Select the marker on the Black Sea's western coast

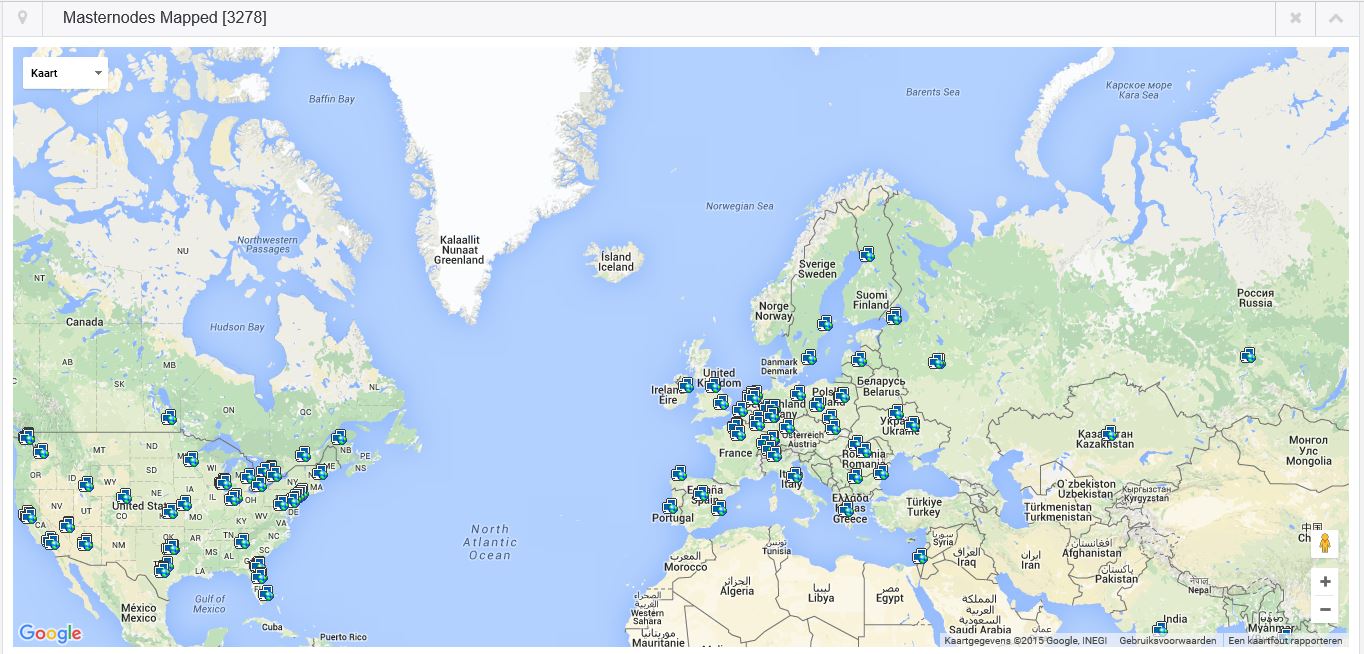(880, 472)
